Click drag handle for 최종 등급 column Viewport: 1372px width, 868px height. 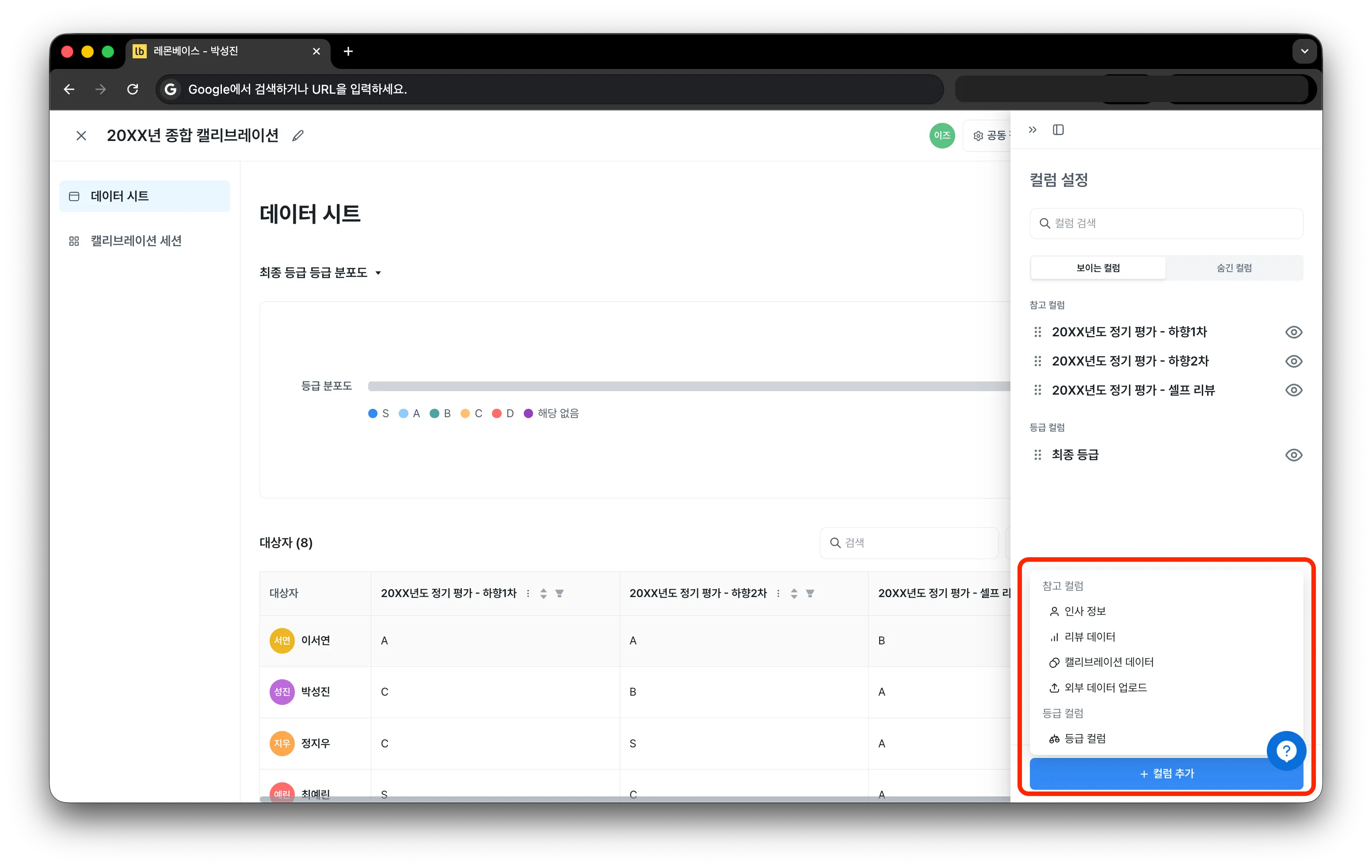[1037, 454]
